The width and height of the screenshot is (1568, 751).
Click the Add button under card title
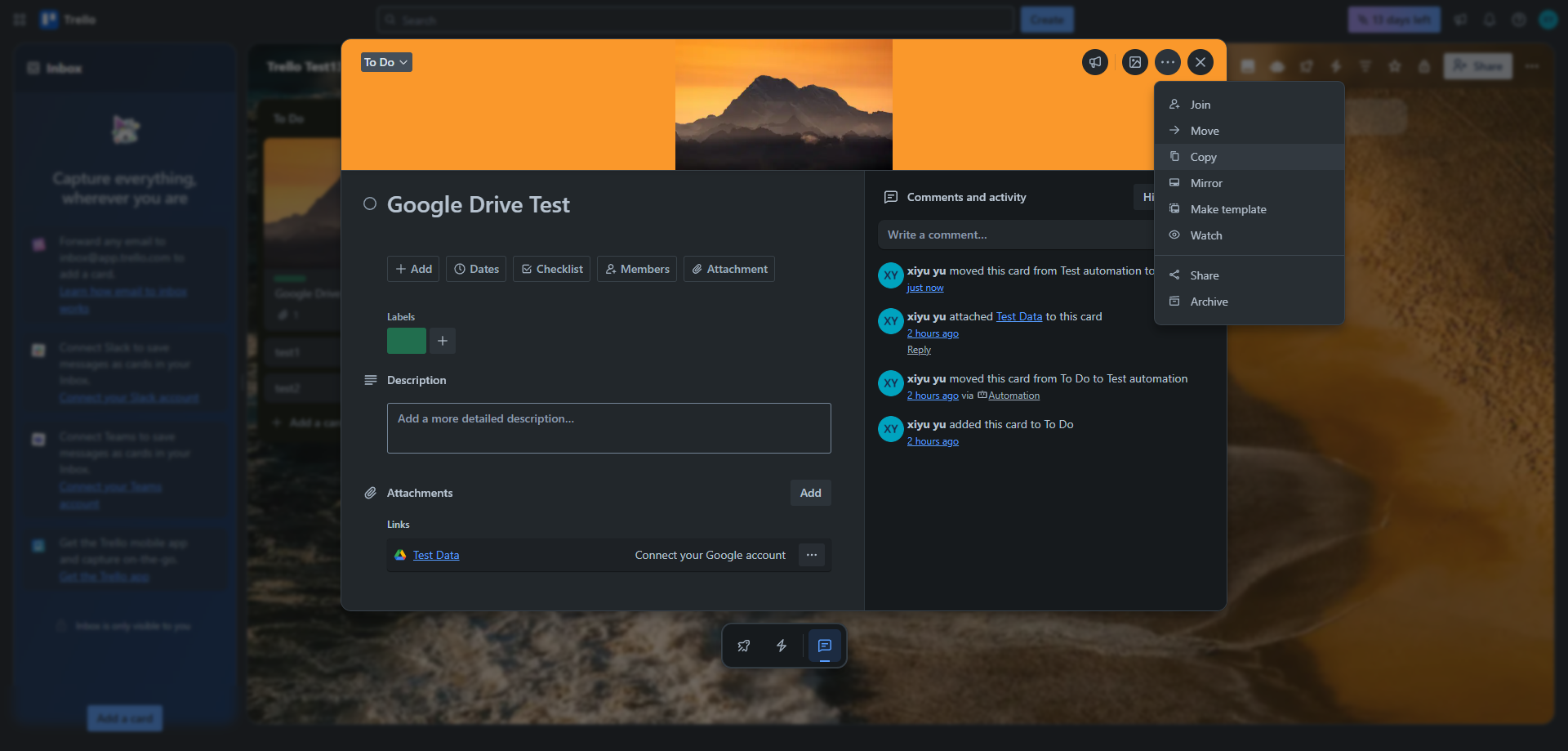413,269
